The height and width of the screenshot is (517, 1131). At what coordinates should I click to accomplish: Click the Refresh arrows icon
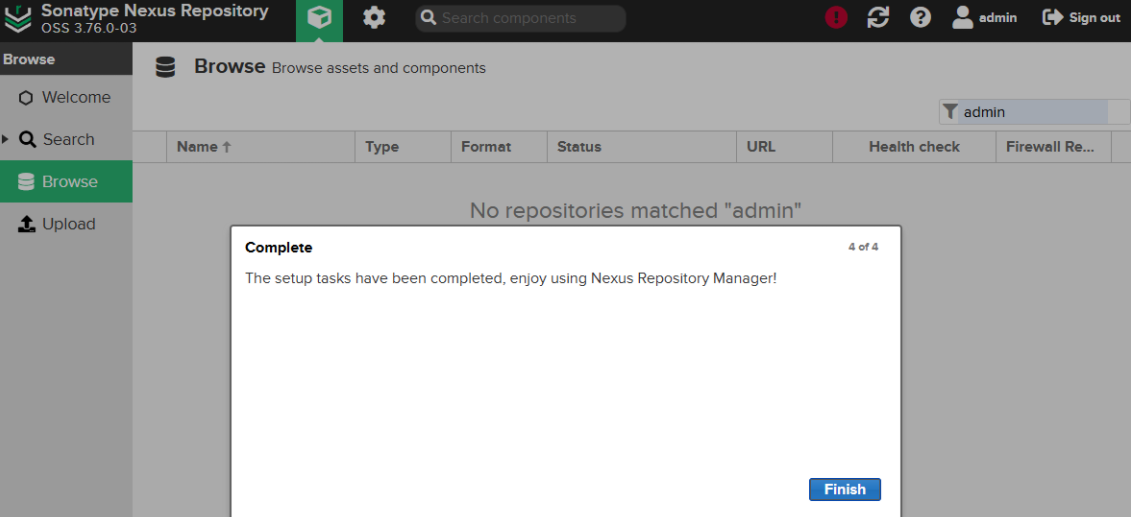coord(878,18)
